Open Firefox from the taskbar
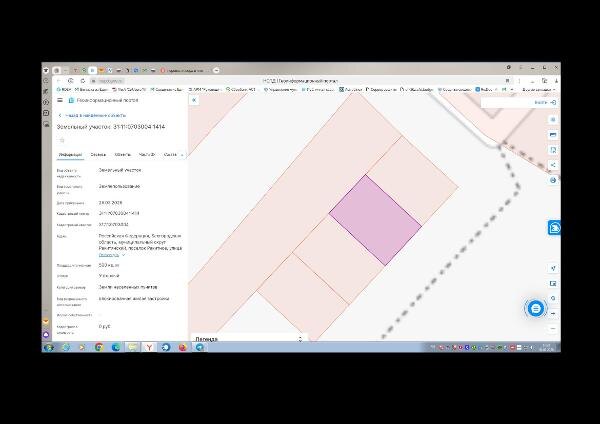This screenshot has height=424, width=600. coord(183,347)
